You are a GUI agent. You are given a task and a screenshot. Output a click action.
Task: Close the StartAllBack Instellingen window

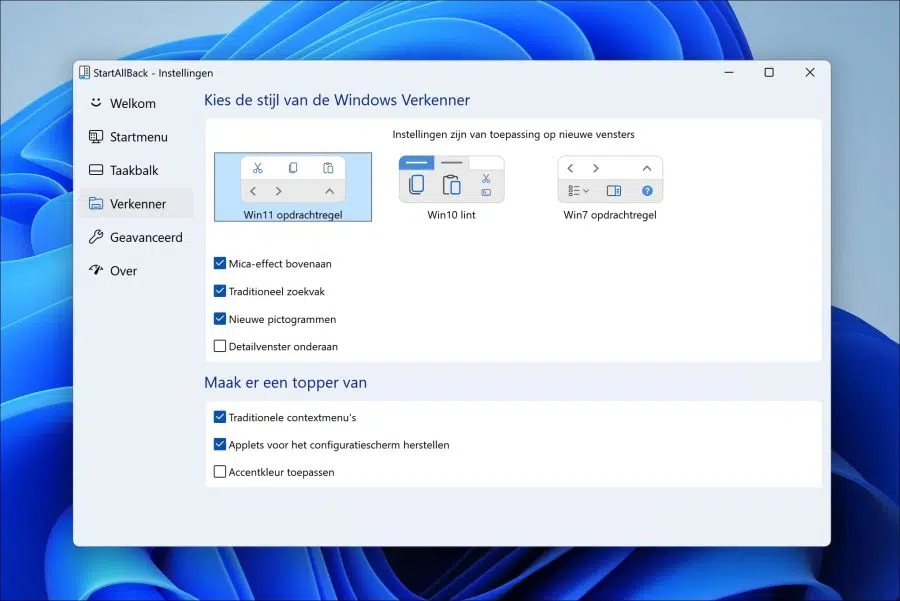pos(810,72)
